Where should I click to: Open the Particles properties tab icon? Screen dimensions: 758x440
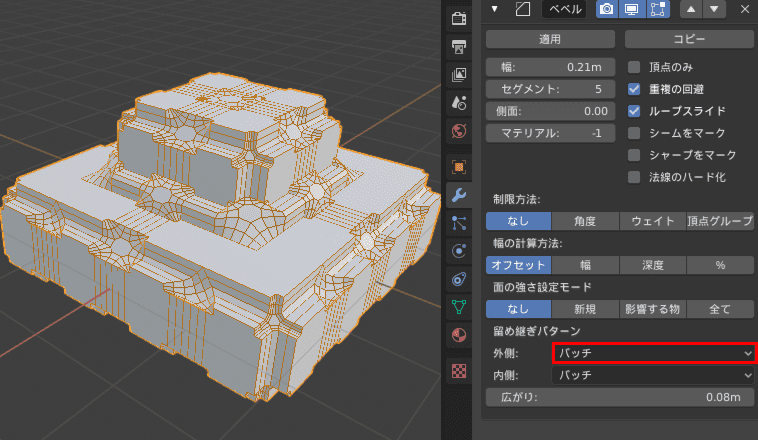point(459,223)
